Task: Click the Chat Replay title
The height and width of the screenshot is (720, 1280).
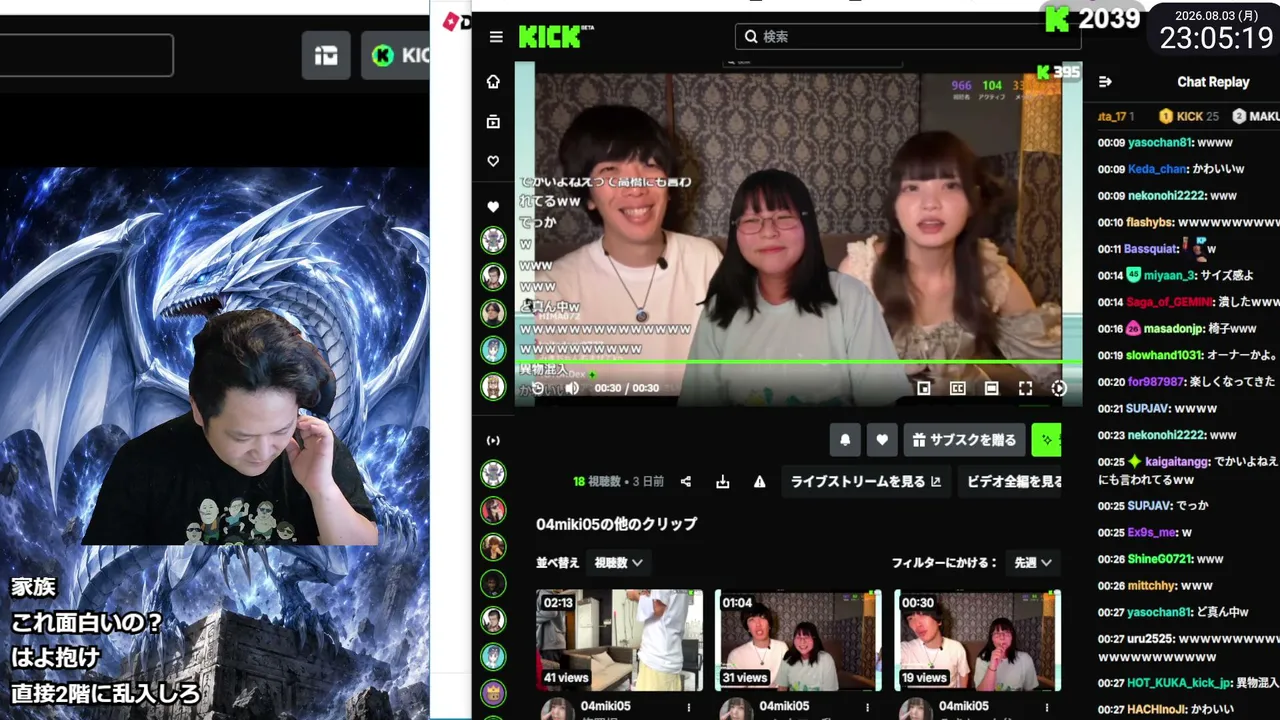Action: click(1213, 82)
